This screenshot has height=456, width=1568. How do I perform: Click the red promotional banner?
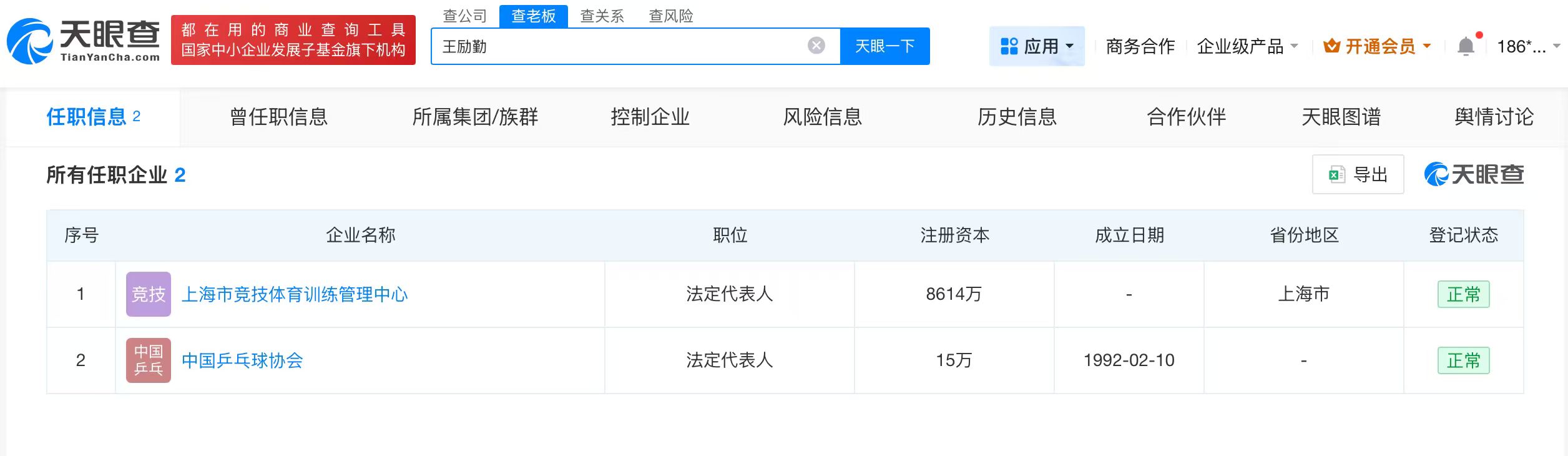293,40
